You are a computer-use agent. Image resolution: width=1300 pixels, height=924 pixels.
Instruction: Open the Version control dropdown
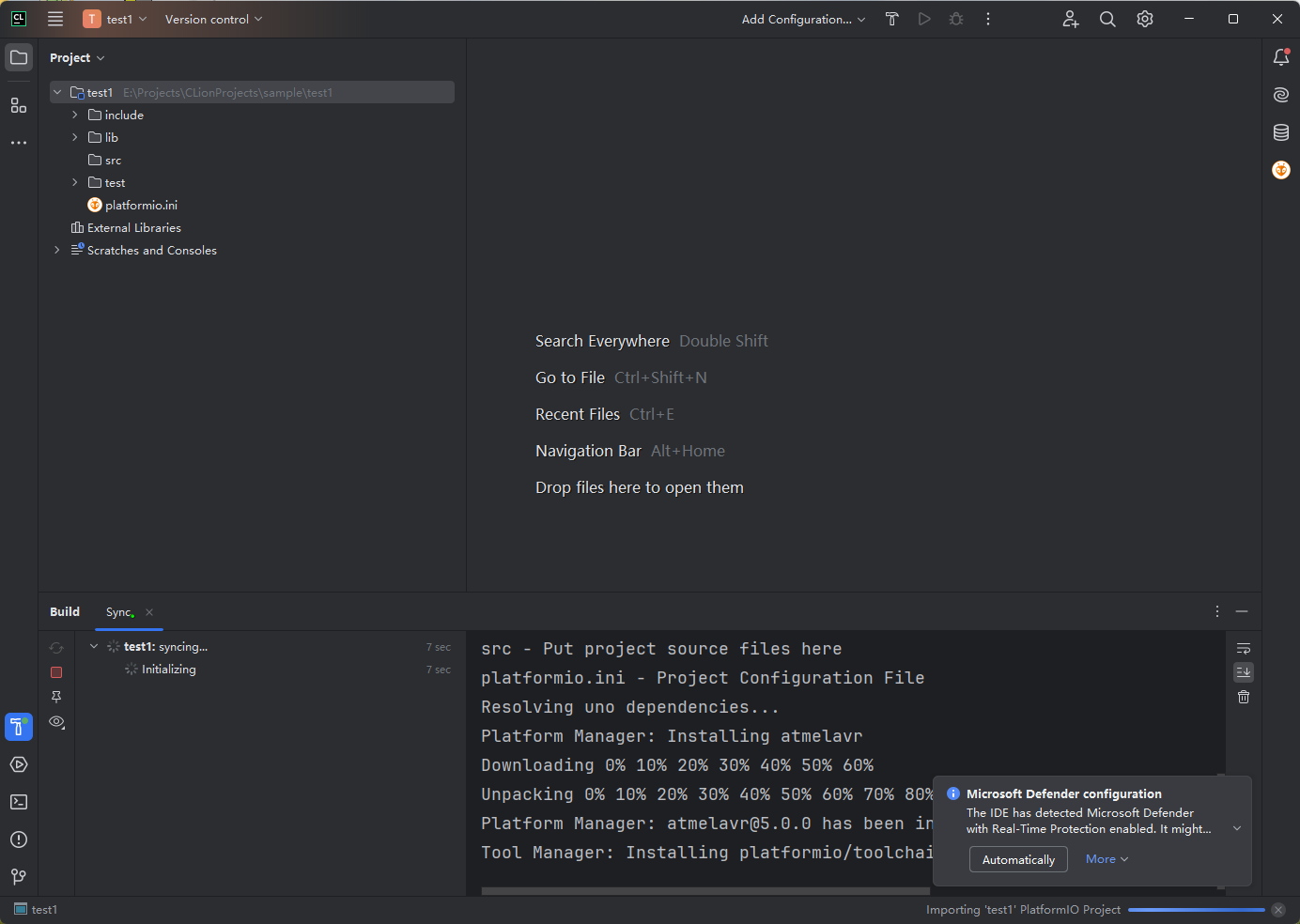(213, 19)
